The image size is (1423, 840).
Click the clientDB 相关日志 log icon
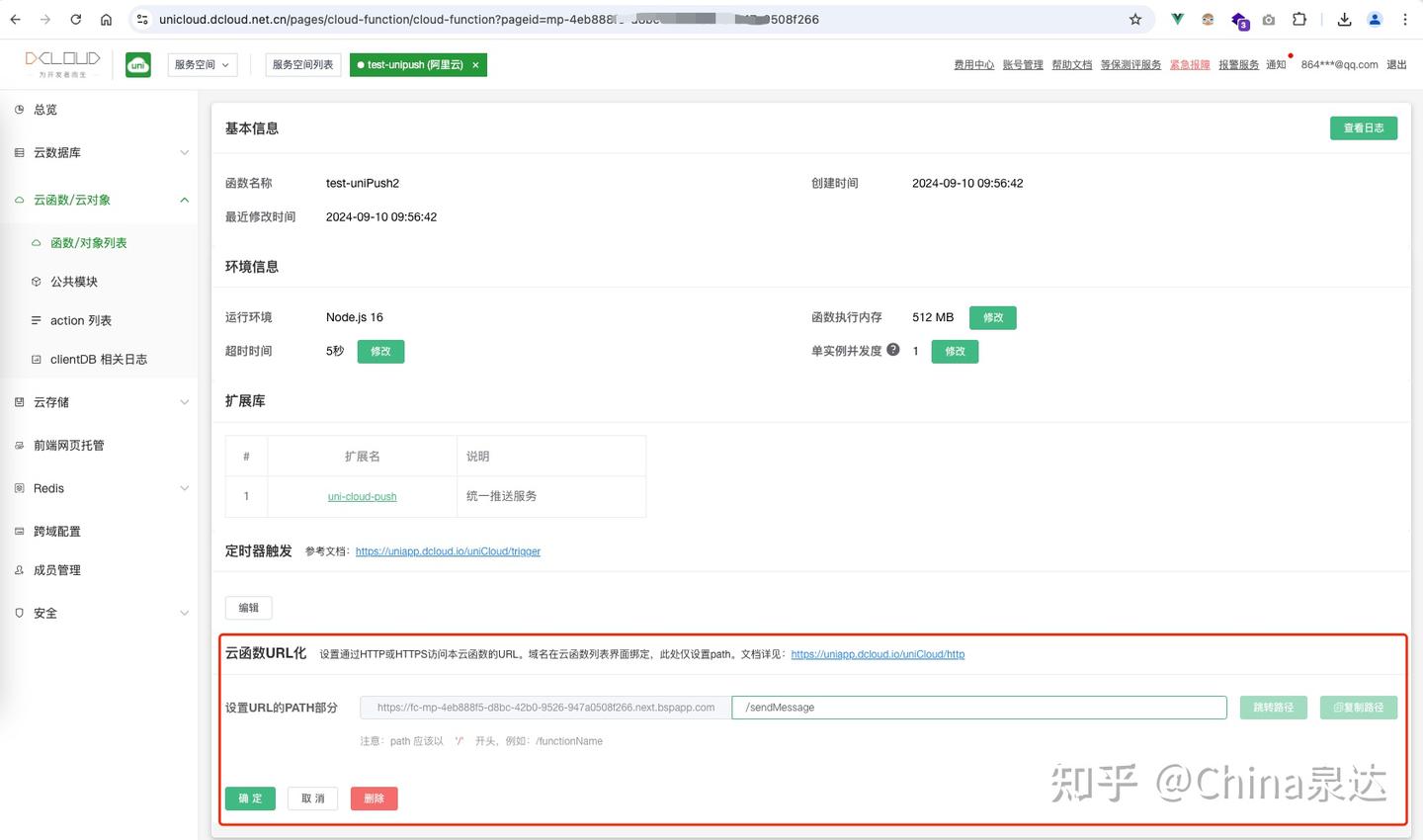[x=37, y=359]
